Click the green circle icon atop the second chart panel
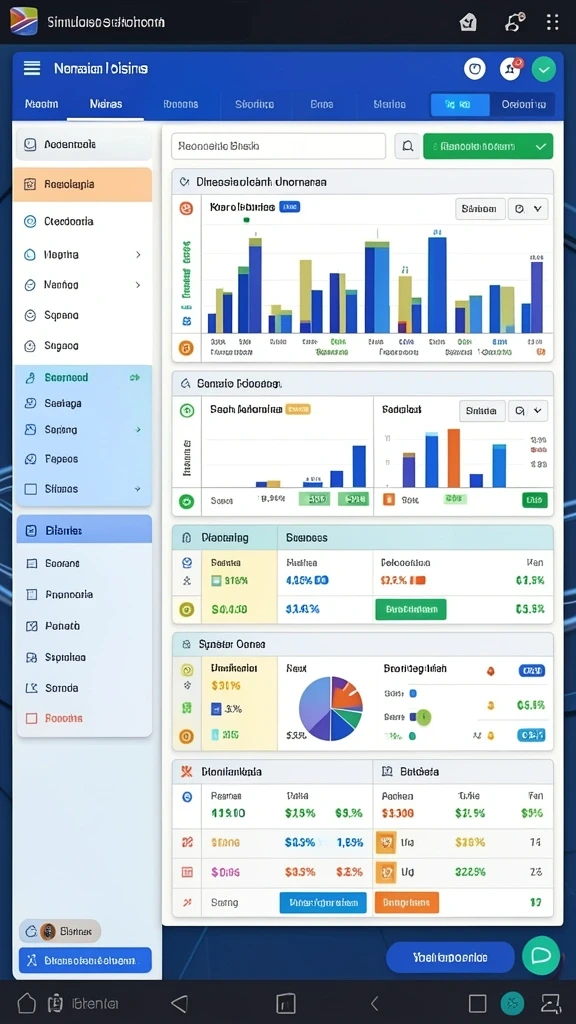 (x=186, y=410)
